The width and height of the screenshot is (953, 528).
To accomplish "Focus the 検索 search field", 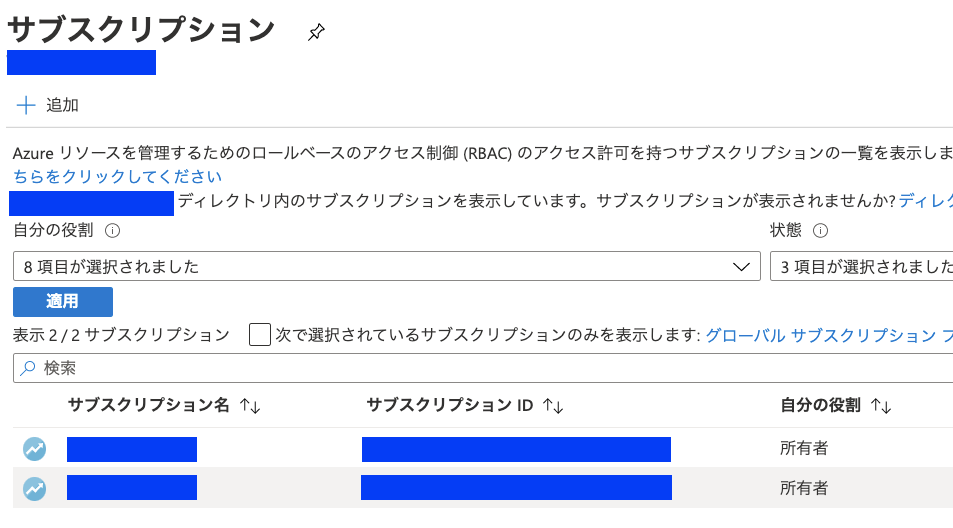I will click(483, 368).
